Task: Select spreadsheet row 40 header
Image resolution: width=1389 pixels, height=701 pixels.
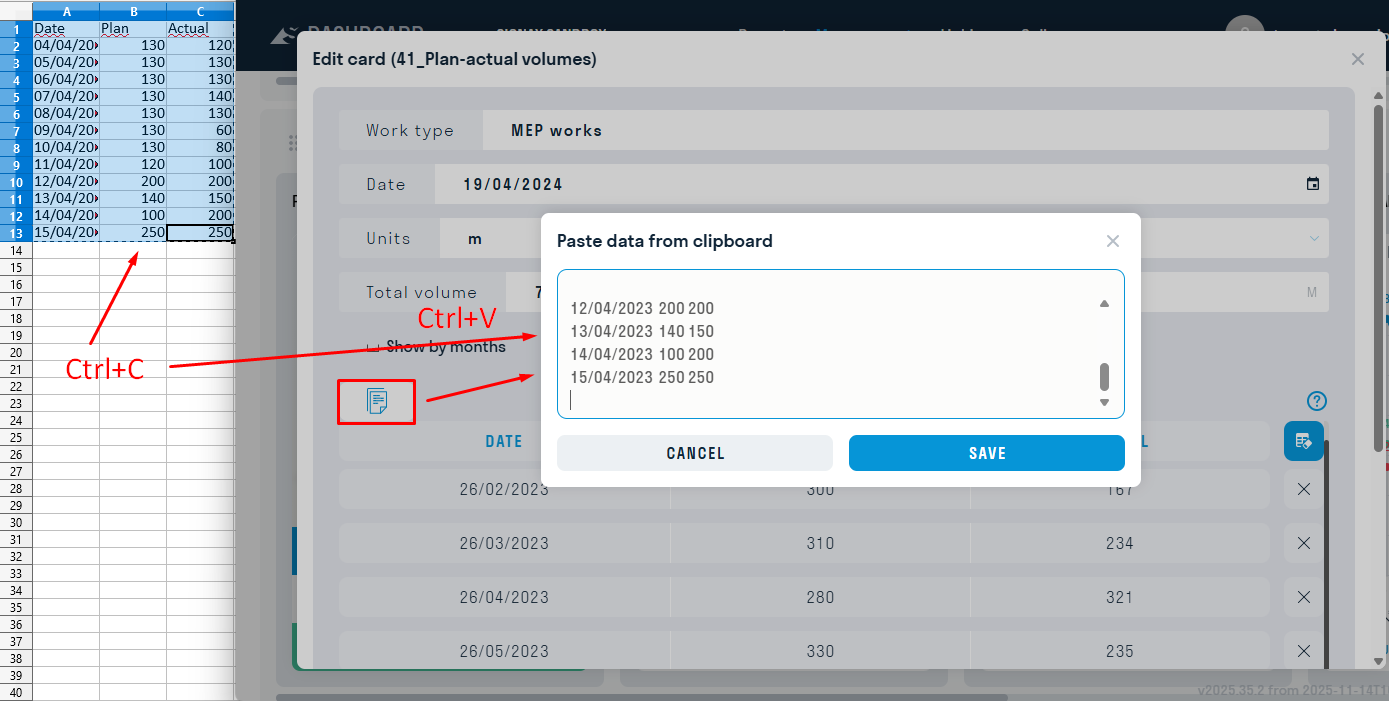Action: 16,692
